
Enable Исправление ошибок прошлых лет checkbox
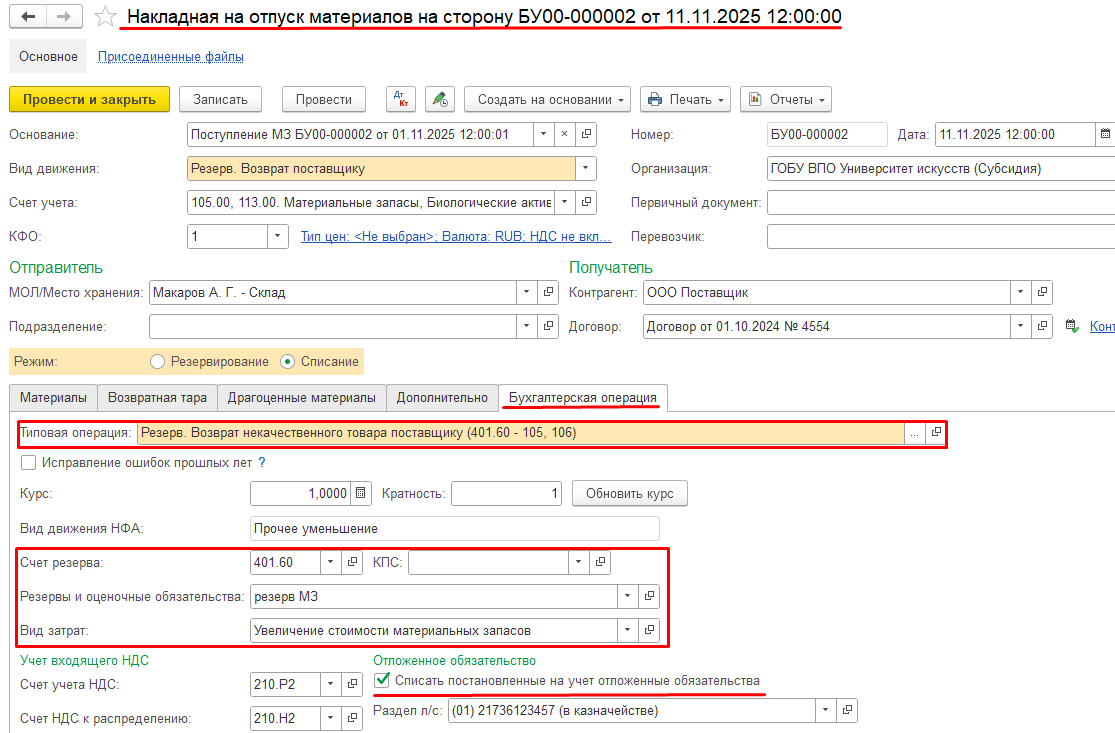[29, 463]
